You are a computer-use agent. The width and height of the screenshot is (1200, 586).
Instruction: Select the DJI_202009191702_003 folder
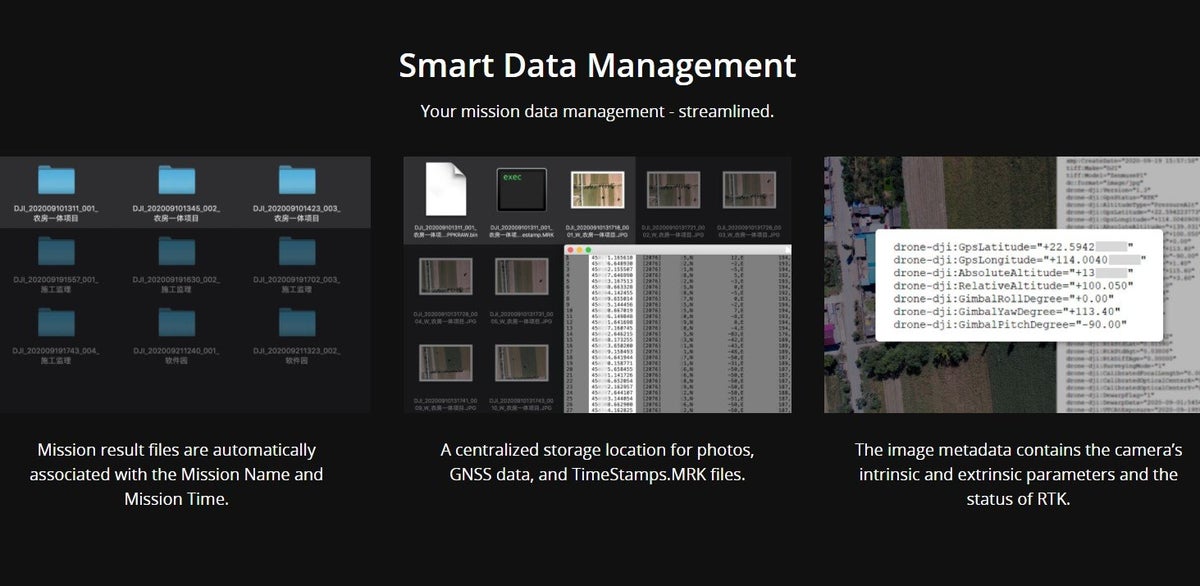click(x=297, y=251)
